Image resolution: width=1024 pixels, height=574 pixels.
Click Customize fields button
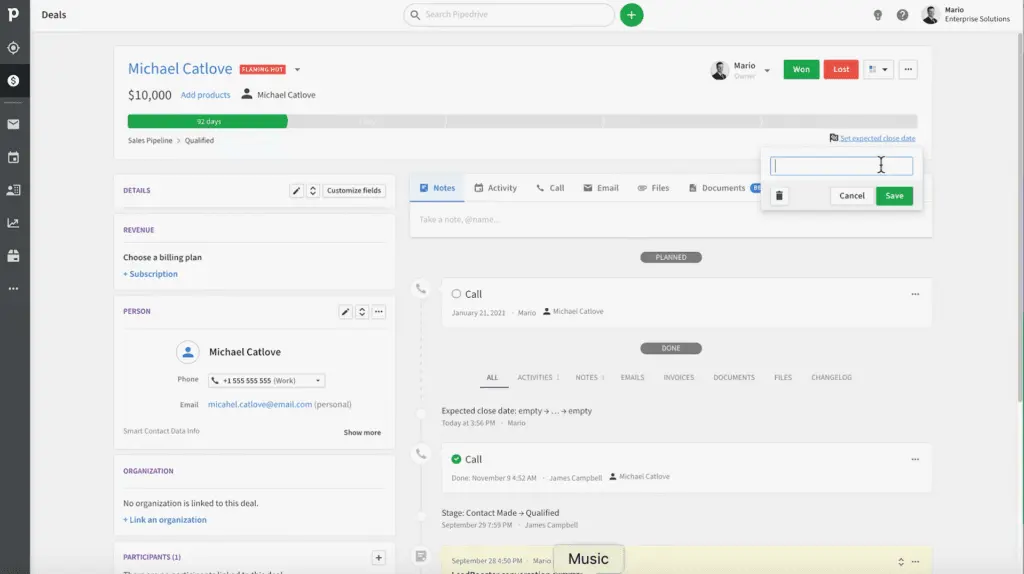pyautogui.click(x=353, y=191)
